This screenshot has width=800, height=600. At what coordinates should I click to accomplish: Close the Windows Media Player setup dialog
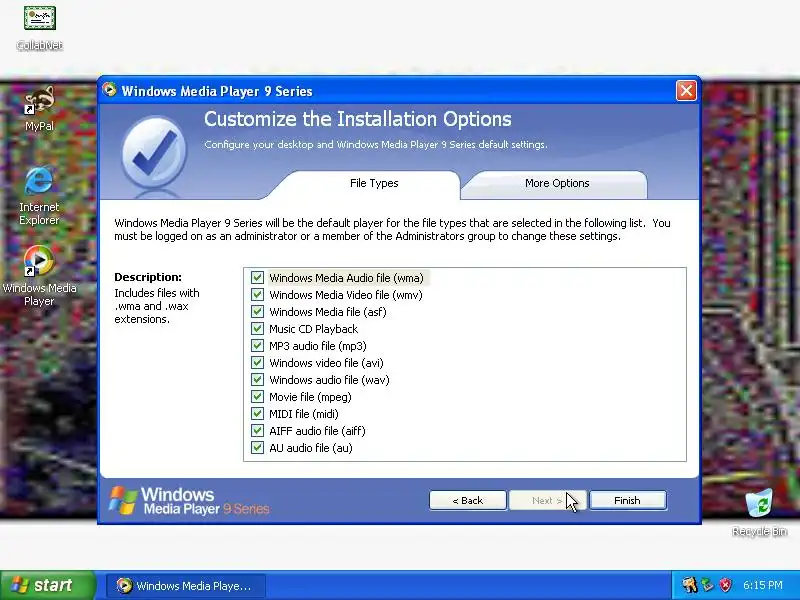coord(686,91)
